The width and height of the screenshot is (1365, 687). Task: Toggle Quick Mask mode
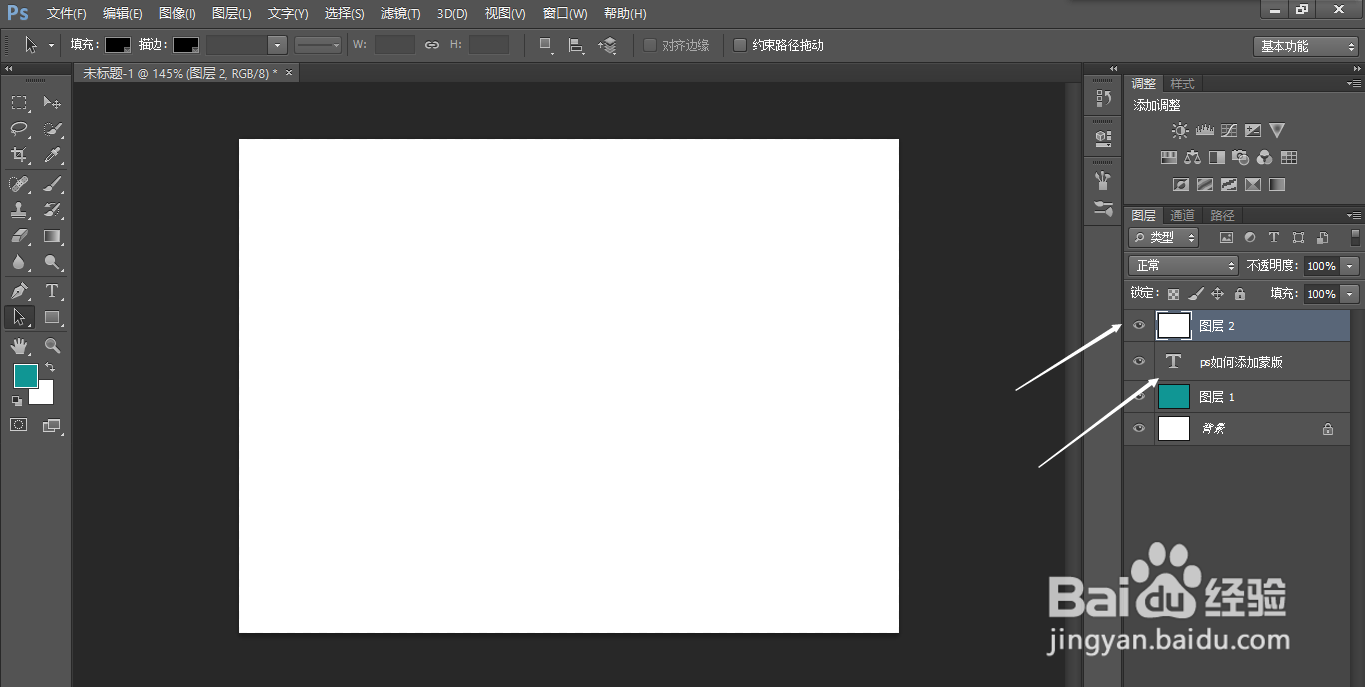(19, 425)
